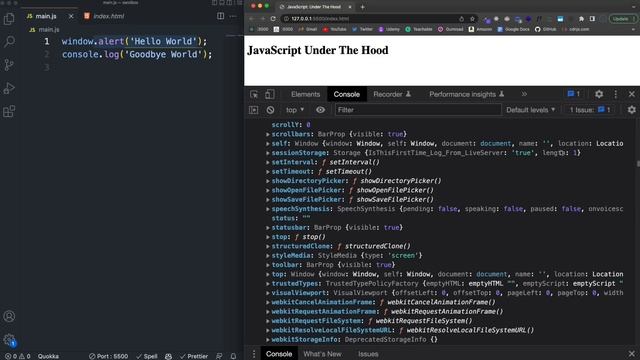Expand the sessionStorage property
Screen dimensions: 640x360
pyautogui.click(x=268, y=153)
